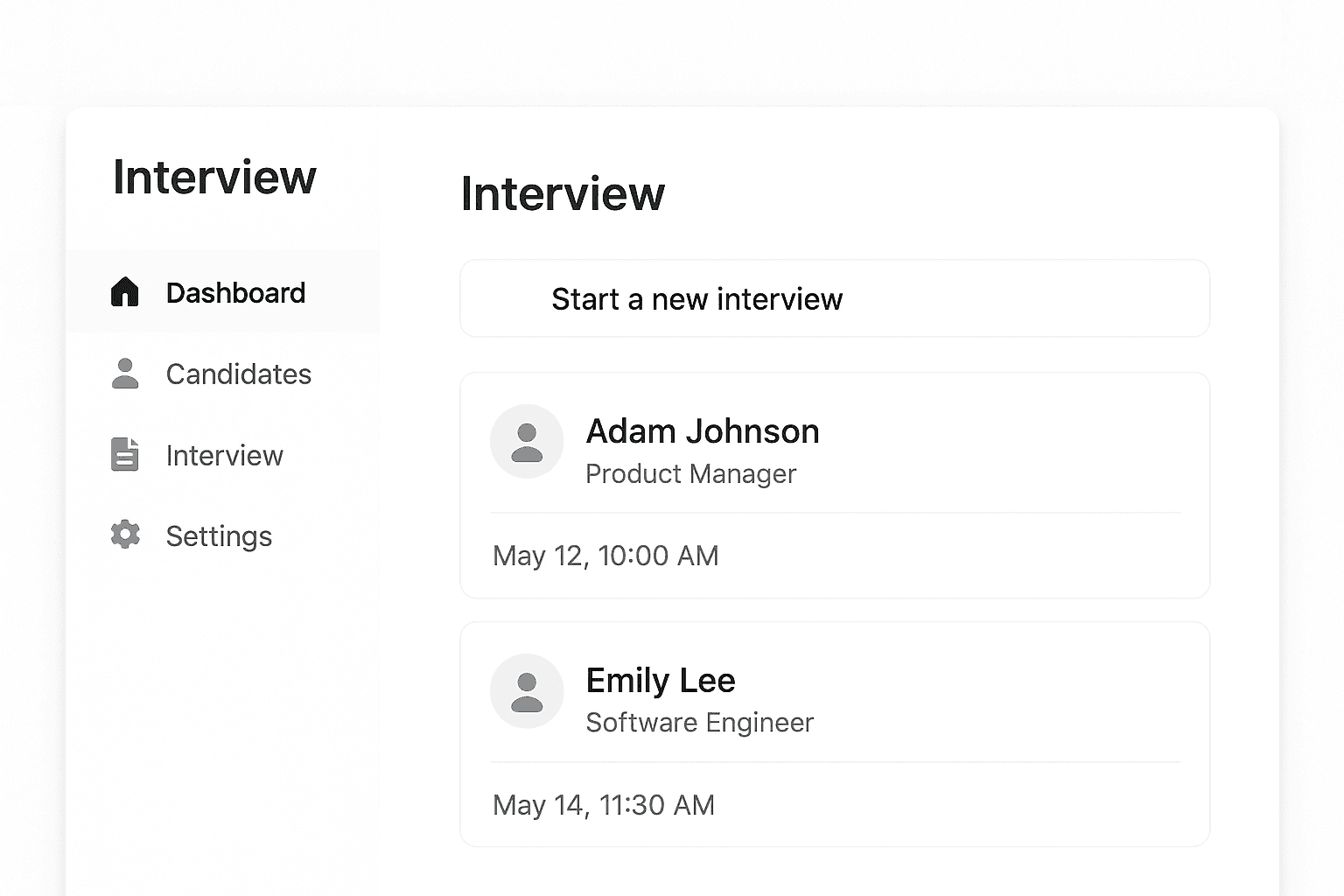This screenshot has width=1344, height=896.
Task: Open the Dashboard menu item
Action: [235, 293]
